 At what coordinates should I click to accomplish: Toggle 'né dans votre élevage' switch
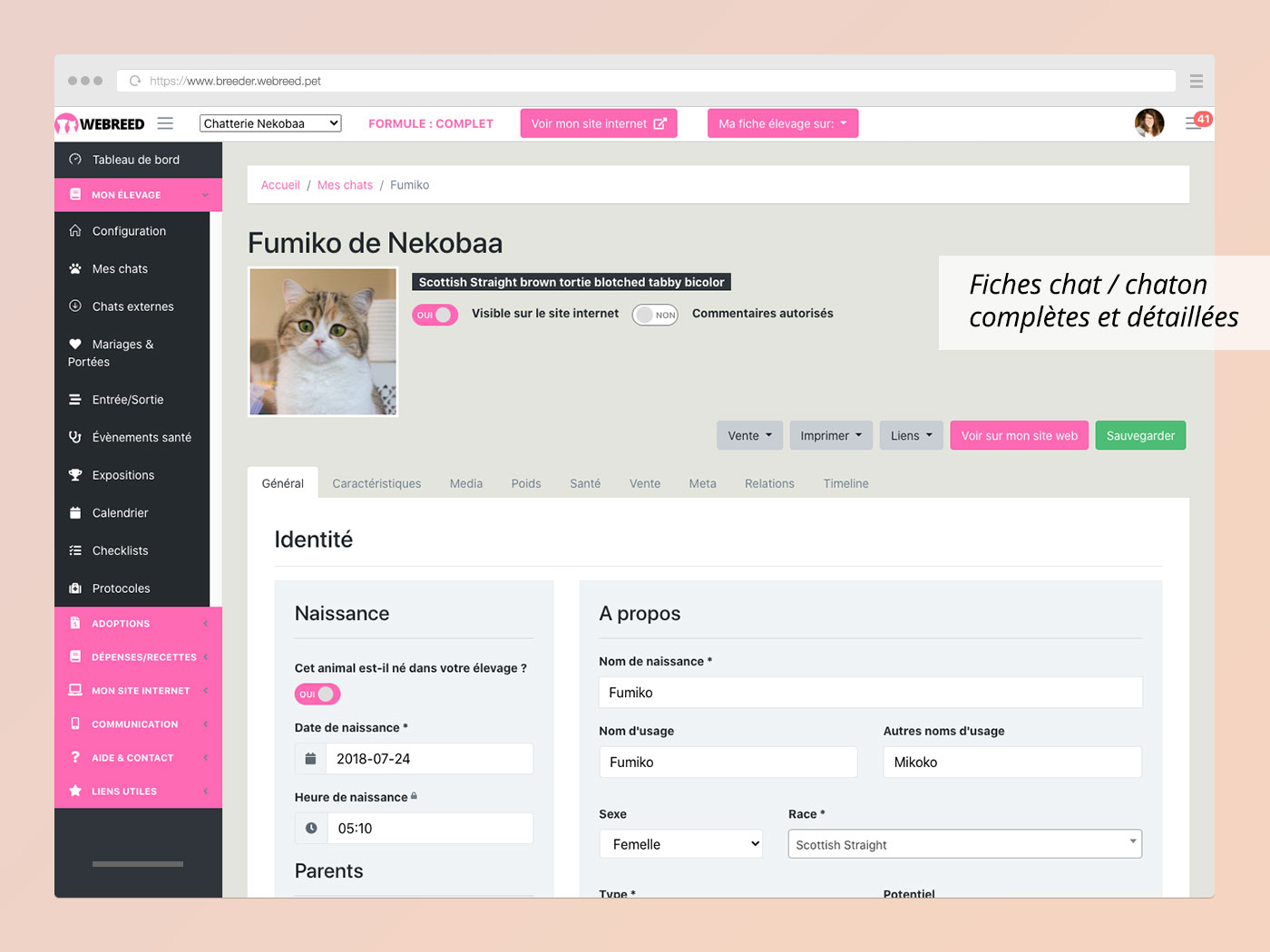click(x=317, y=695)
